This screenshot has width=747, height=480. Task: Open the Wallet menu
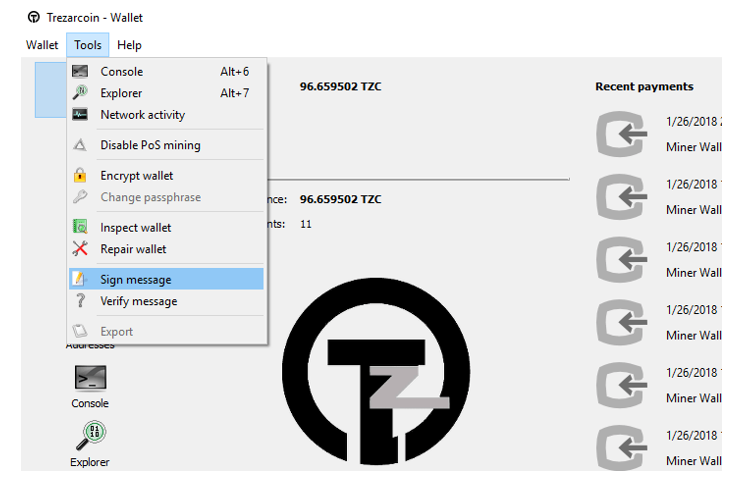coord(42,45)
